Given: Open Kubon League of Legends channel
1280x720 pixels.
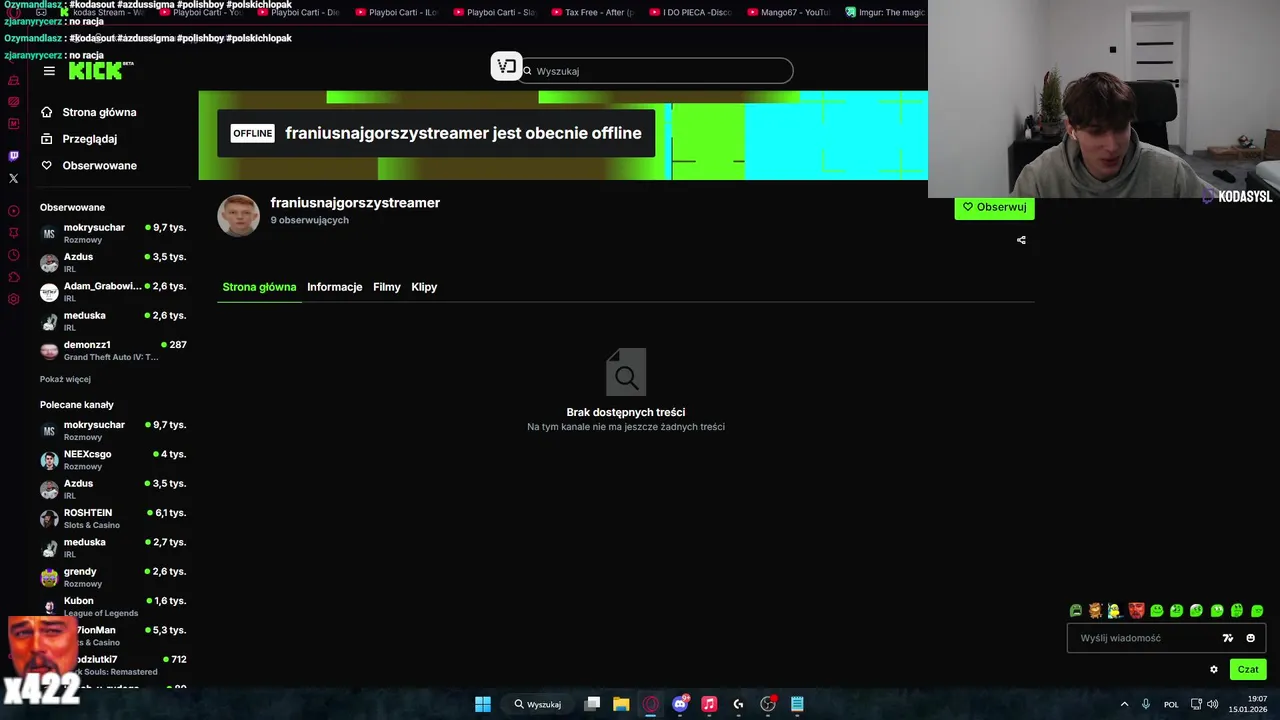Looking at the screenshot, I should click(x=113, y=606).
